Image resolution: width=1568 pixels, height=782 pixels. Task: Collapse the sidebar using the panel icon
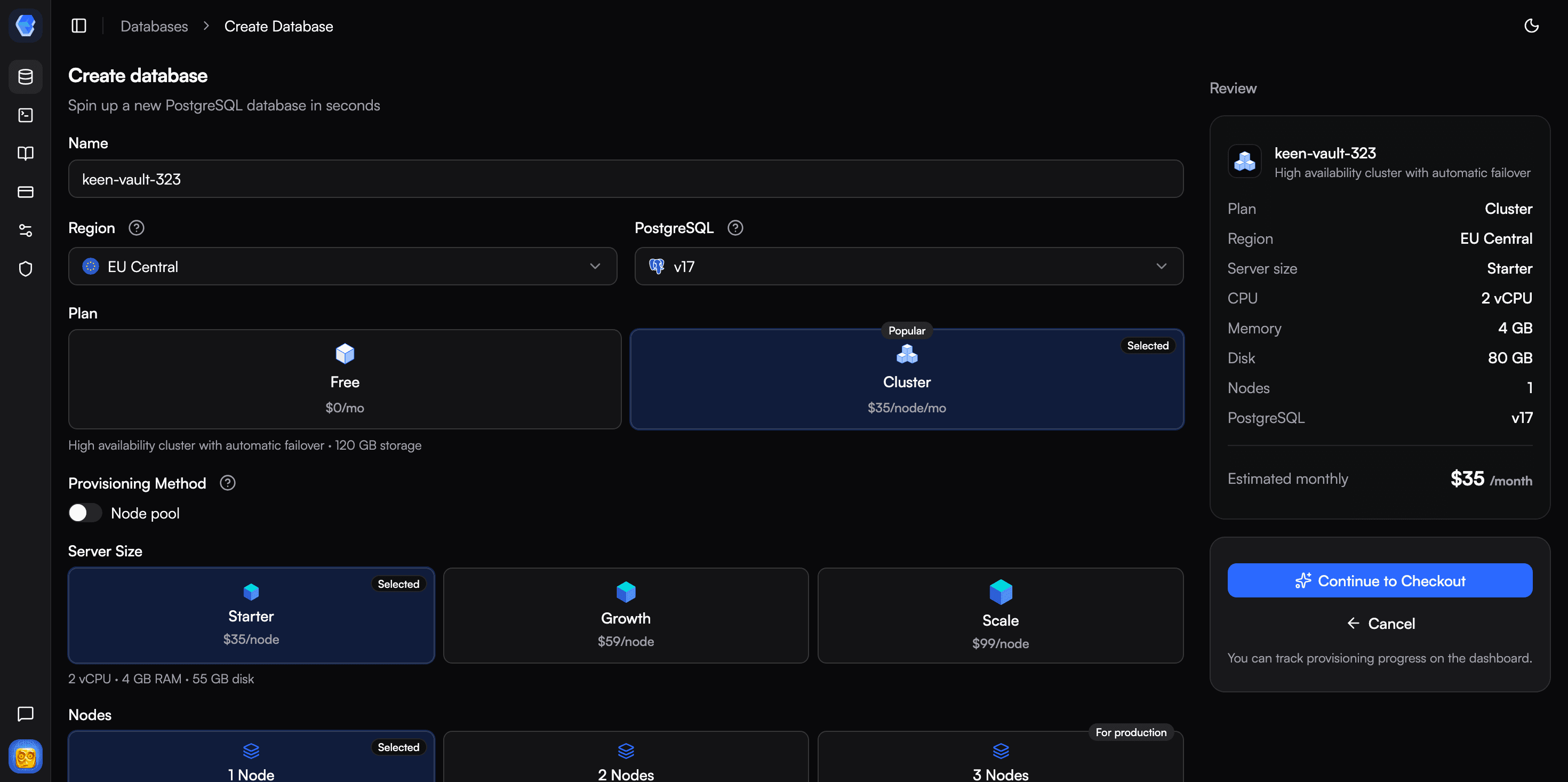[78, 26]
